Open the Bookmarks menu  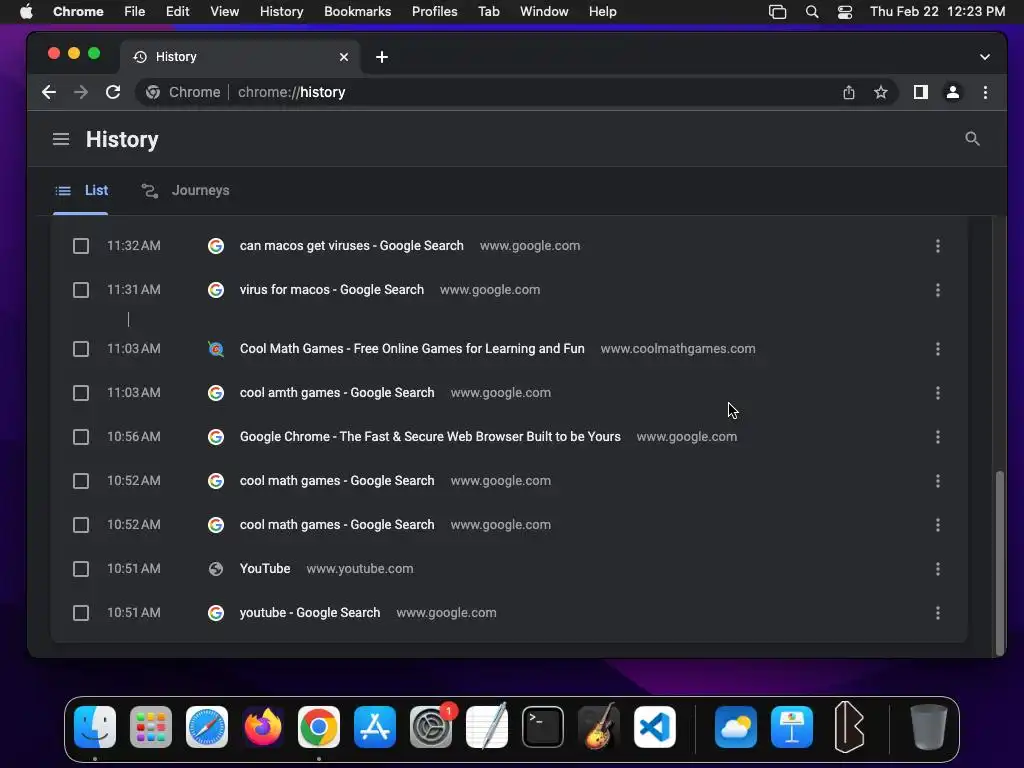click(357, 12)
